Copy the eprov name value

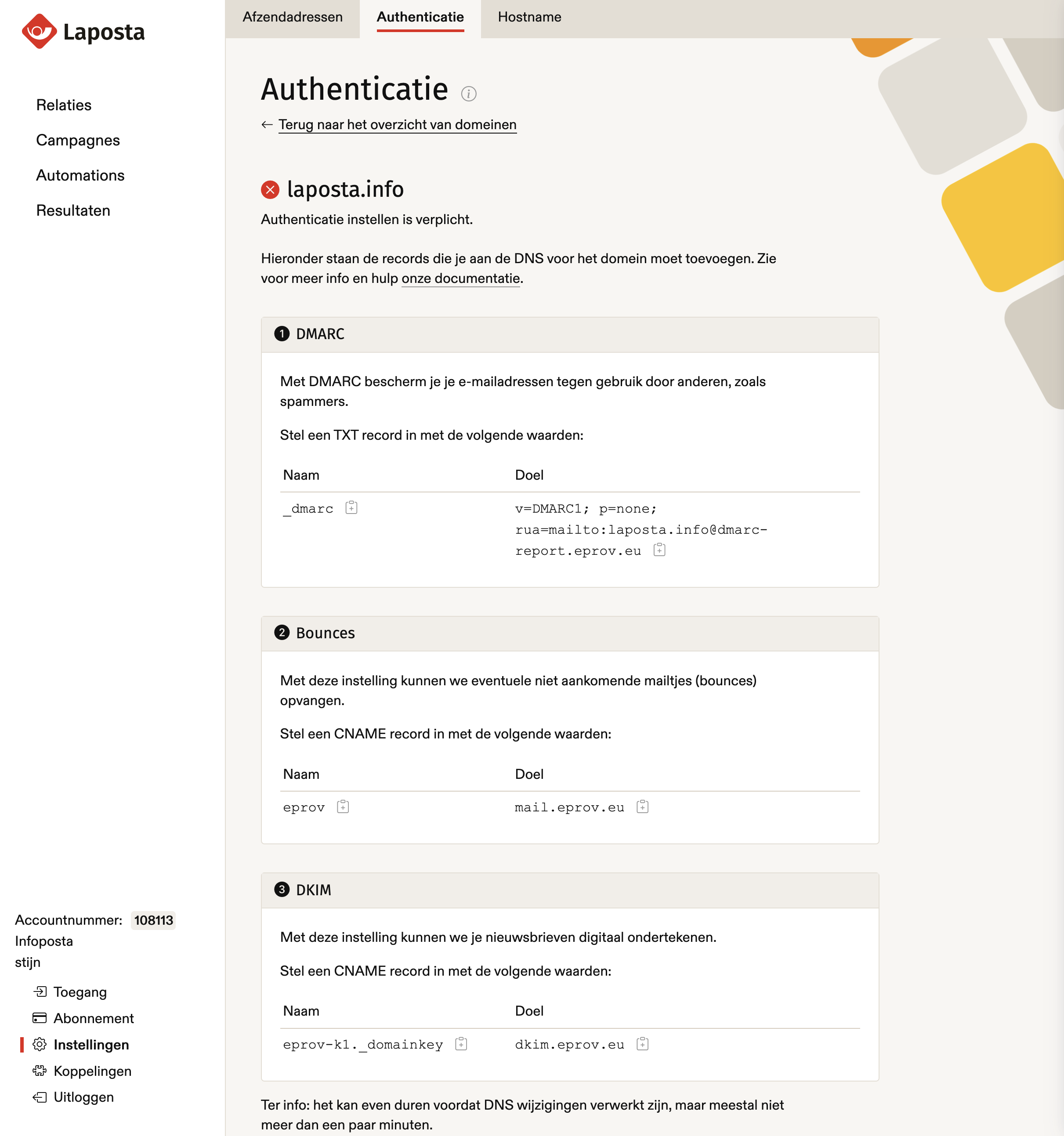(x=343, y=806)
